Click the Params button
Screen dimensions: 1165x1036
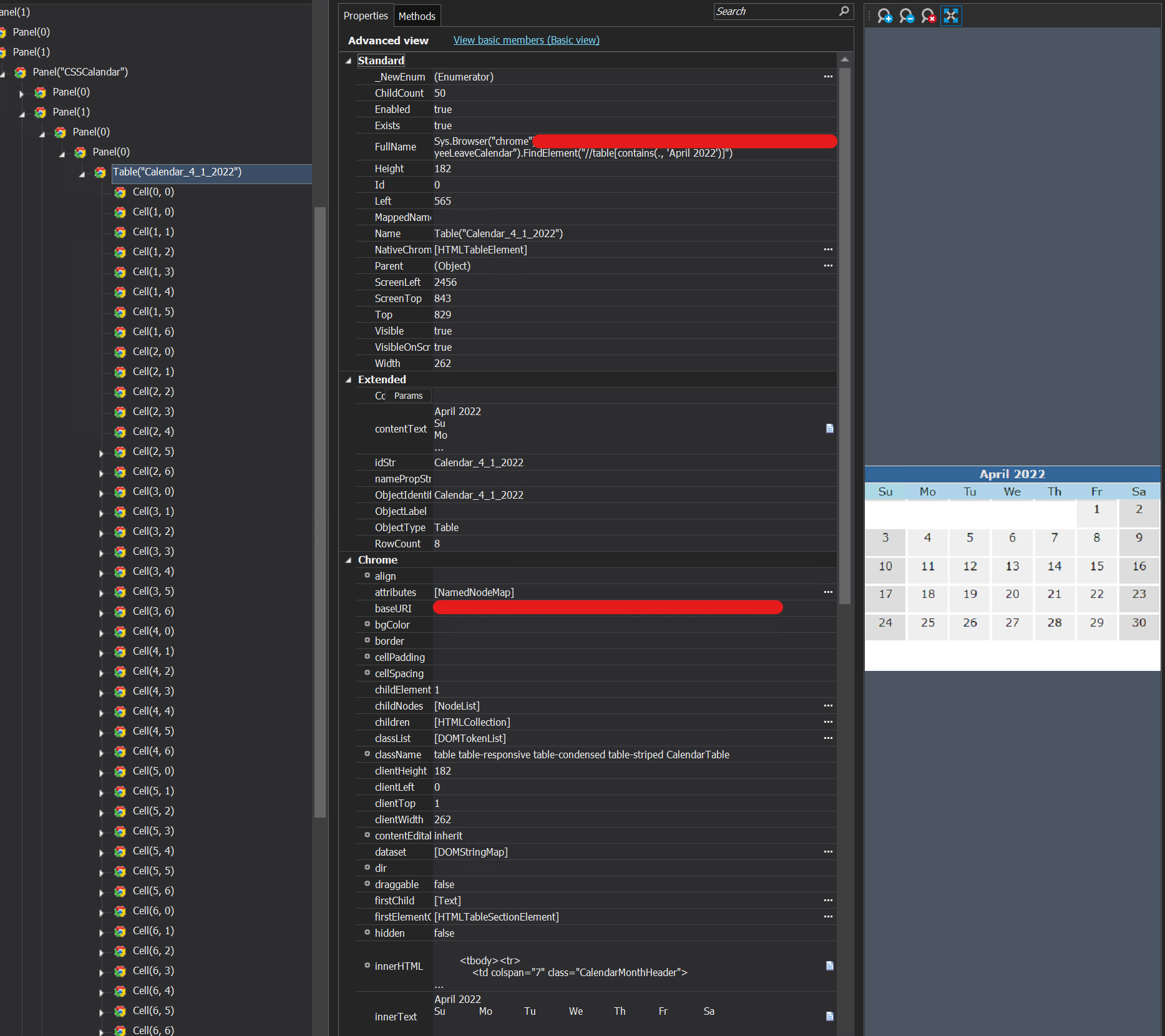(x=408, y=396)
